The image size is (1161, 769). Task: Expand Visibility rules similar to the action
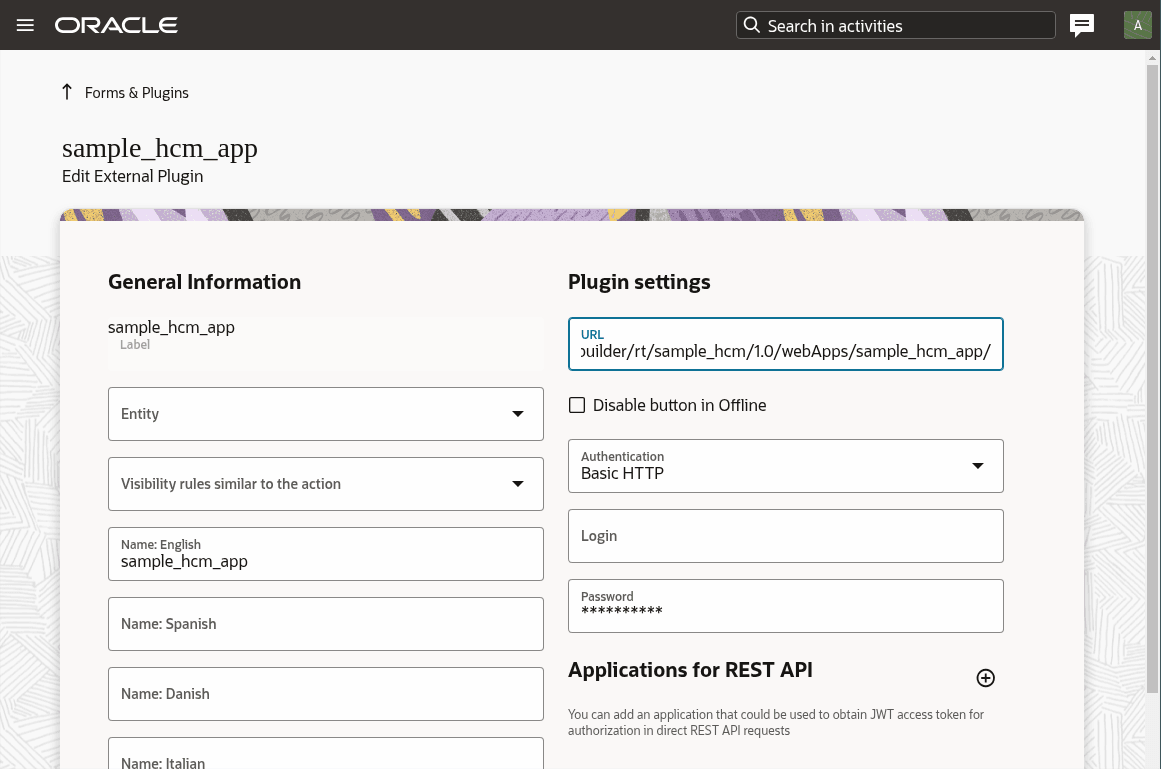click(326, 484)
